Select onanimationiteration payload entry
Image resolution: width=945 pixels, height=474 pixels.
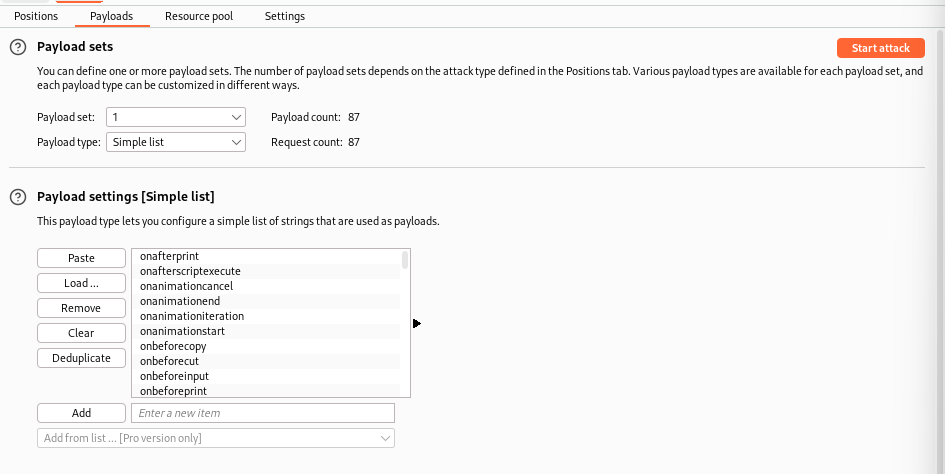click(x=266, y=316)
